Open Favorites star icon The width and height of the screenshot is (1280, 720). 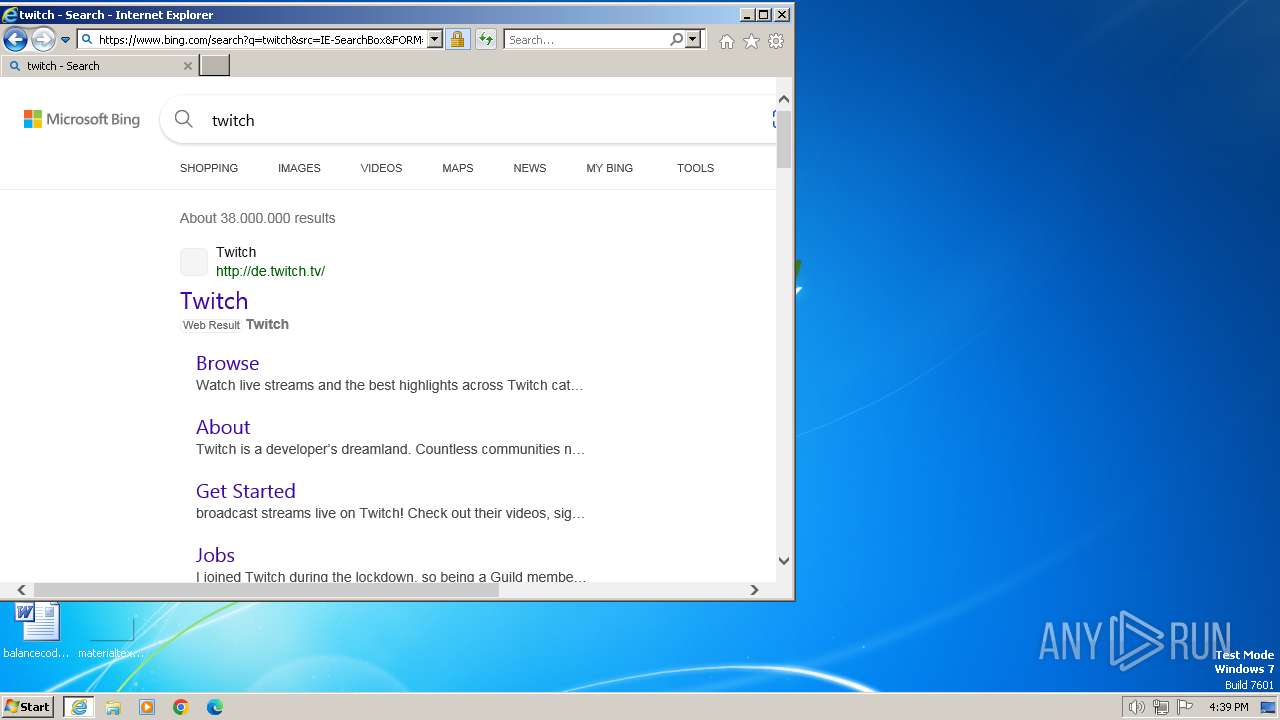point(751,41)
